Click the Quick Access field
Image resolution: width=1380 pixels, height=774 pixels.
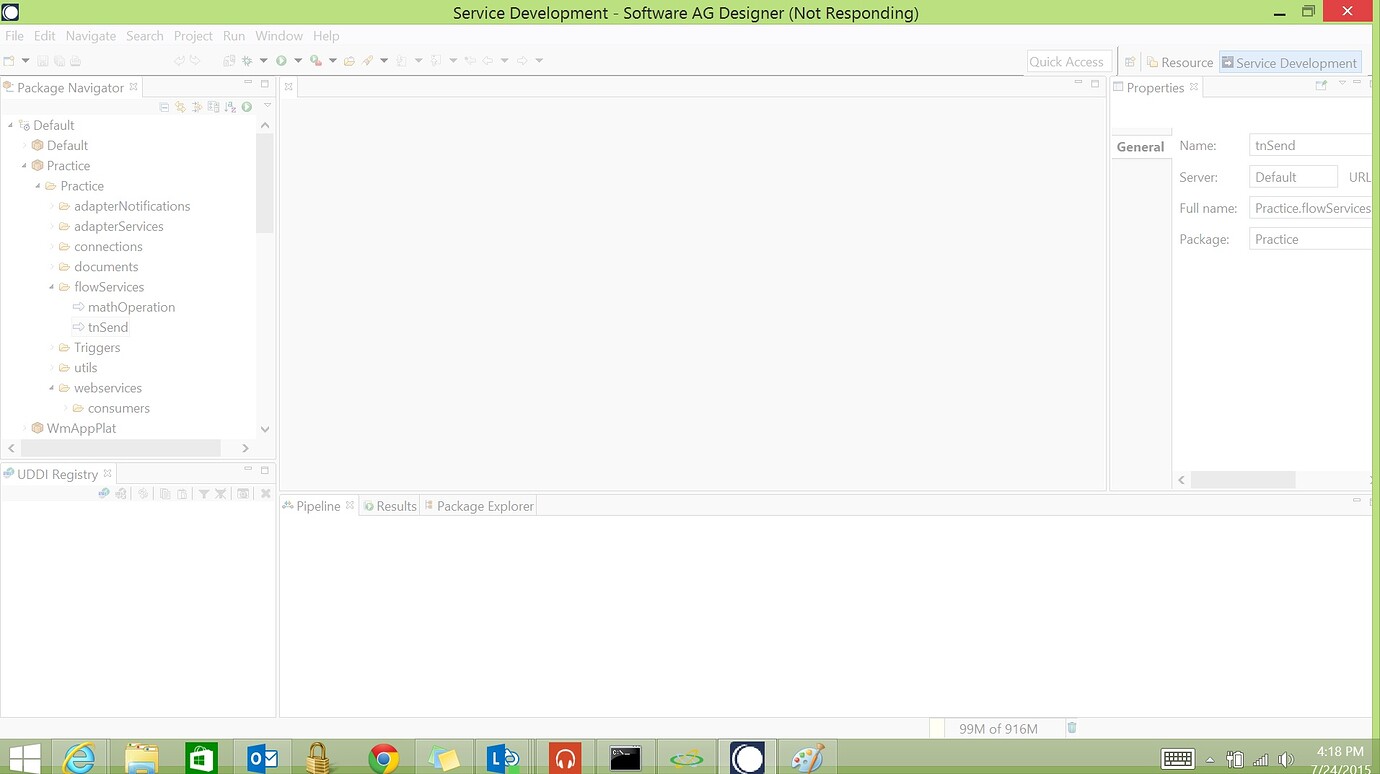(1068, 61)
